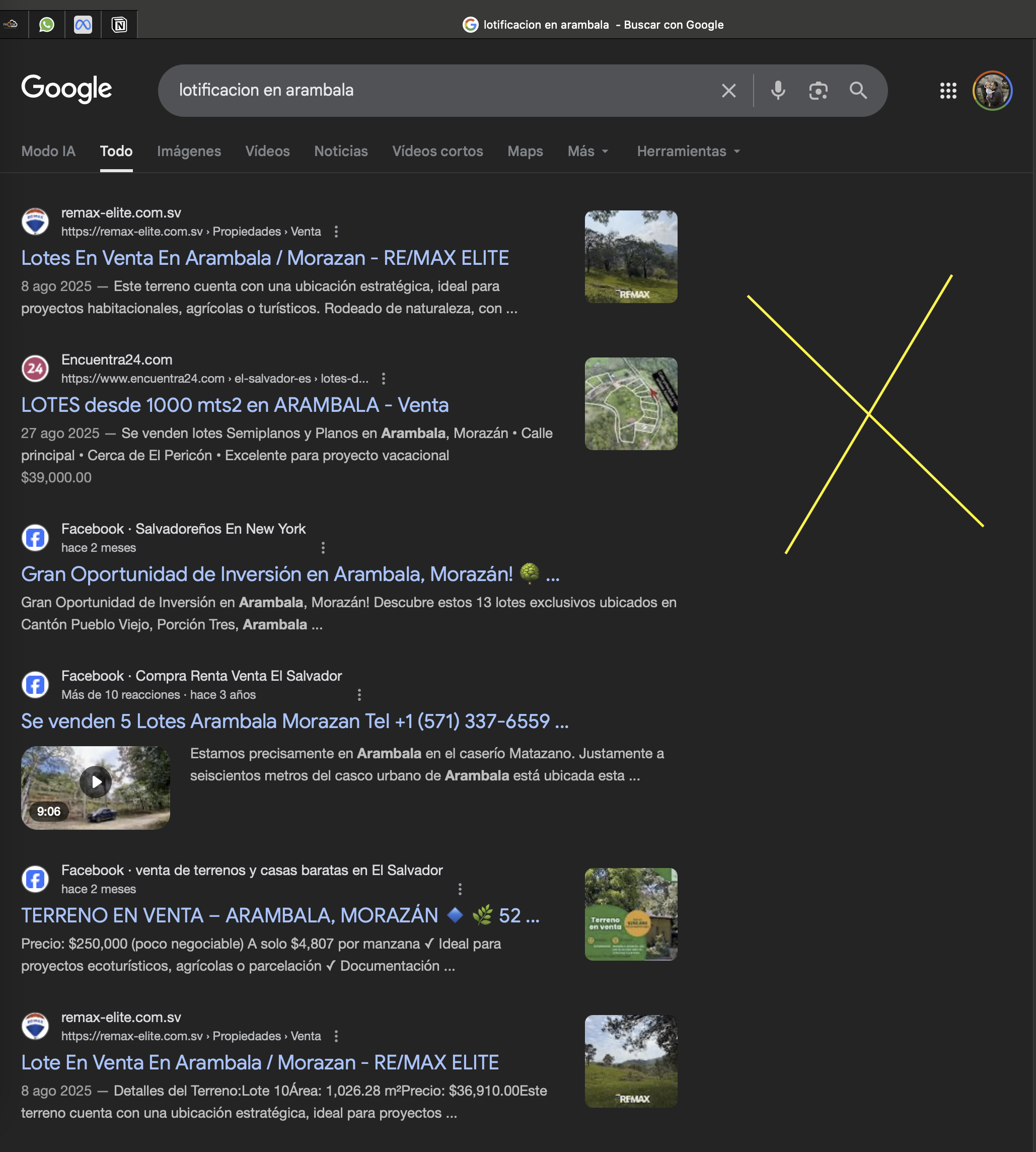Open 'Gran Oportunidad de Inversión en Arambala' link
Viewport: 1036px width, 1152px height.
[290, 574]
